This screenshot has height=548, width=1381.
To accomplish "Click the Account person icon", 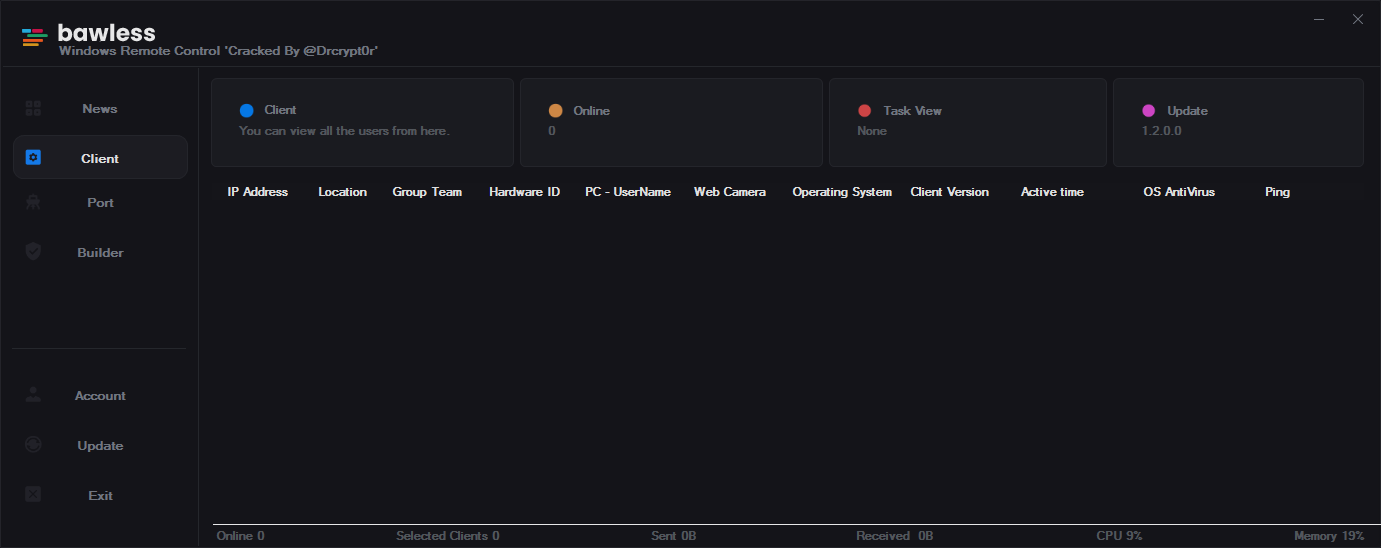I will 33,395.
